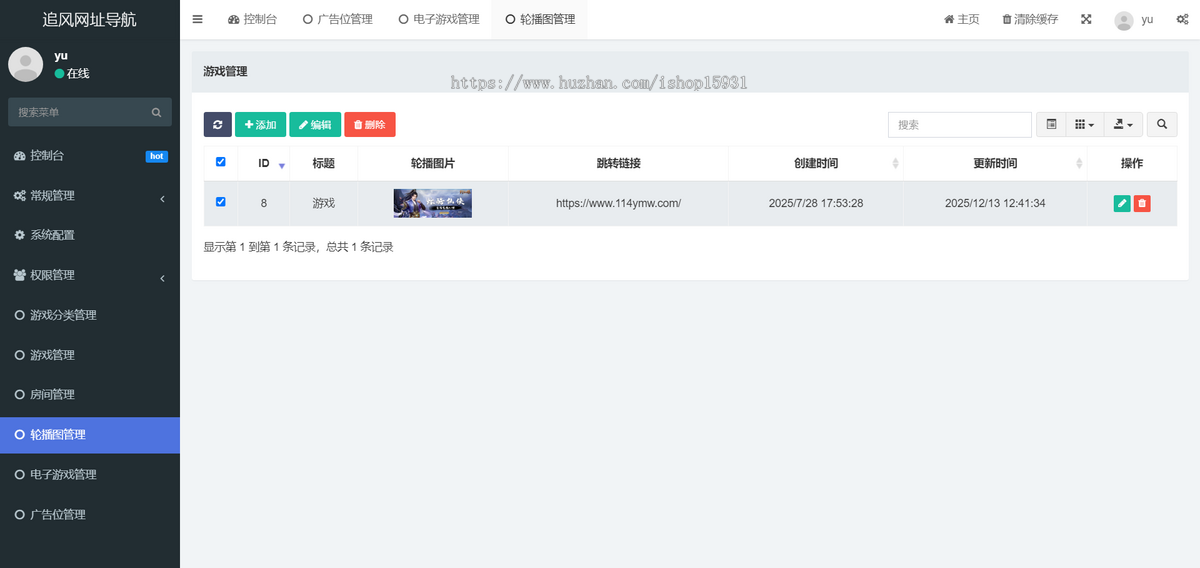The width and height of the screenshot is (1200, 568).
Task: Click the 搜索菜单 sidebar search field
Action: click(78, 112)
